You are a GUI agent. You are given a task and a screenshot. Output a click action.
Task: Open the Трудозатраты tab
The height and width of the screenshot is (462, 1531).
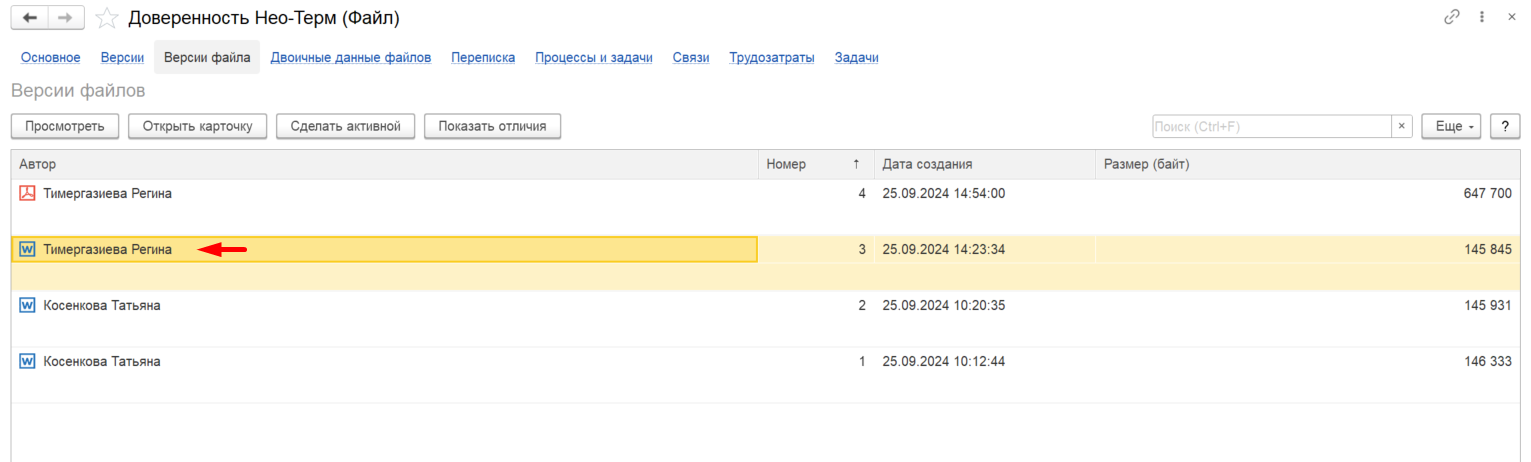[772, 58]
